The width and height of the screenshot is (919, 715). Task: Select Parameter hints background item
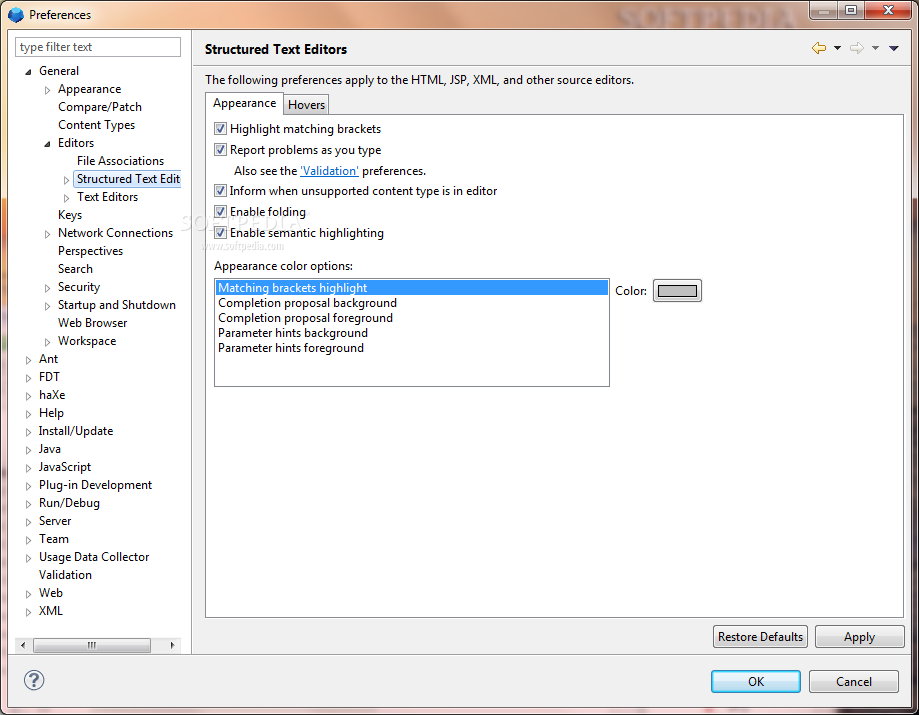tap(411, 333)
